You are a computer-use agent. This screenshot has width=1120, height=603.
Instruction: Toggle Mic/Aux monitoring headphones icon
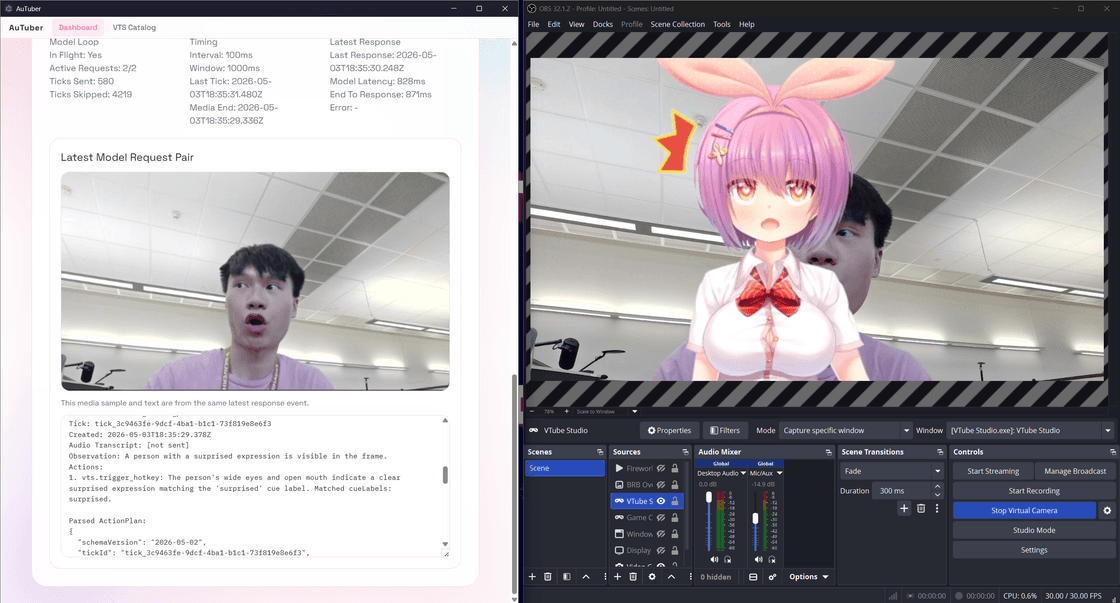pyautogui.click(x=771, y=559)
